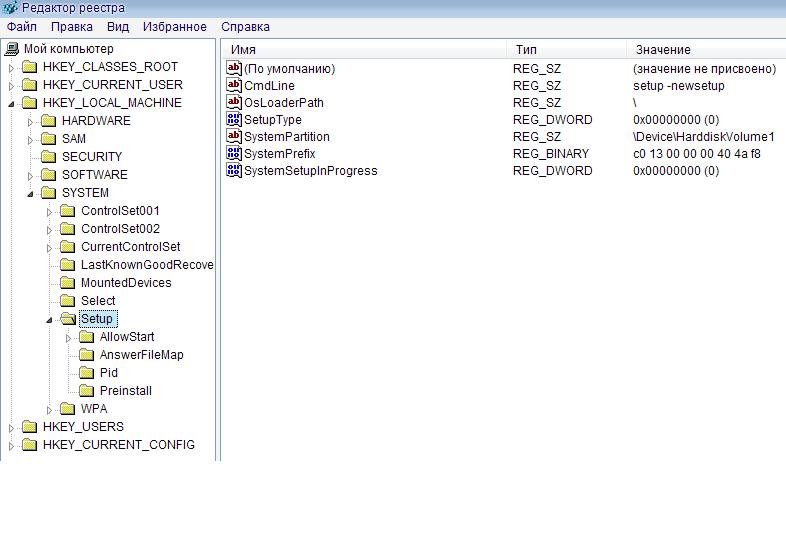Collapse the Setup key branch
The width and height of the screenshot is (786, 545).
pos(50,320)
